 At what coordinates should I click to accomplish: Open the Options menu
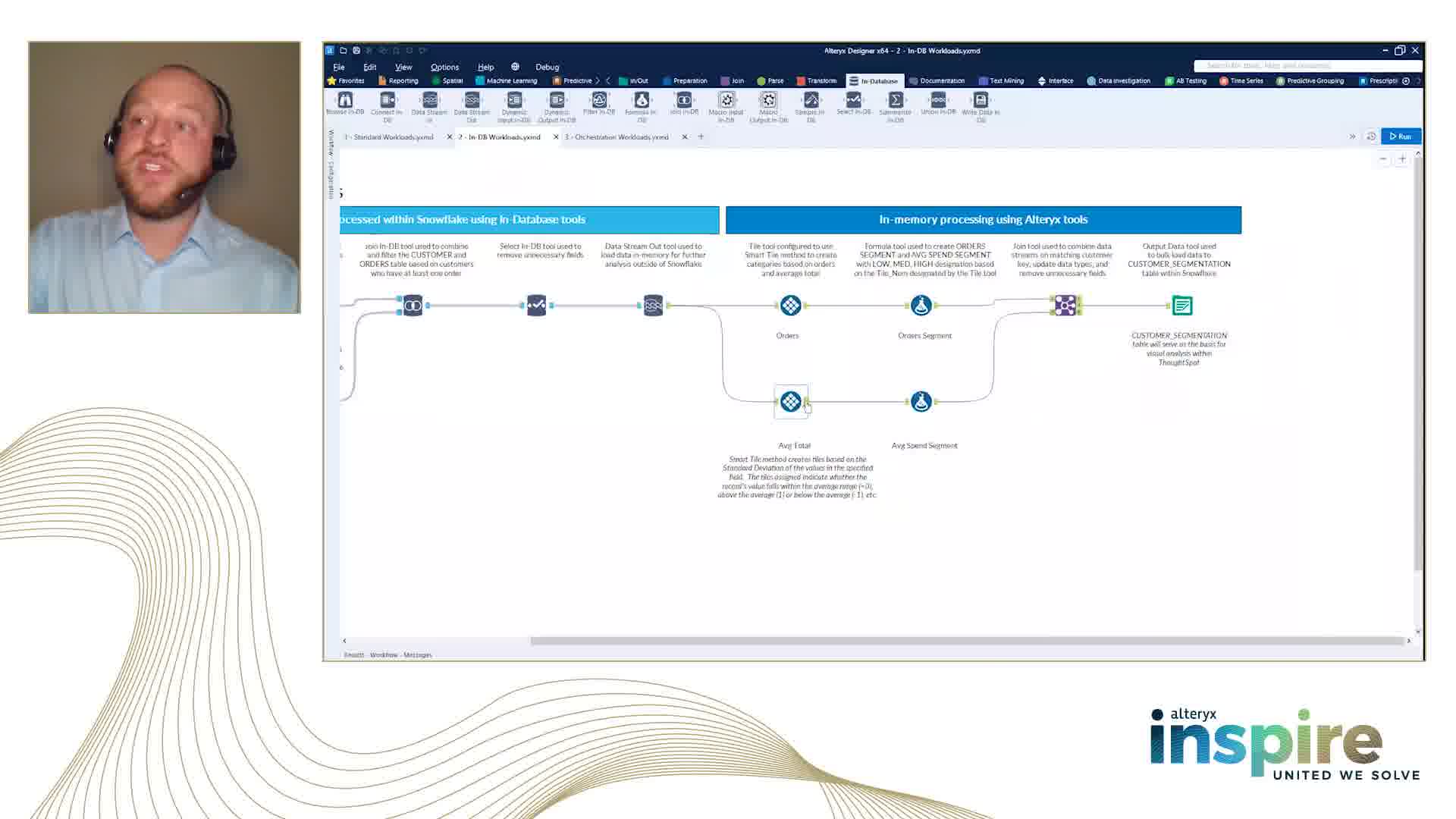coord(444,67)
